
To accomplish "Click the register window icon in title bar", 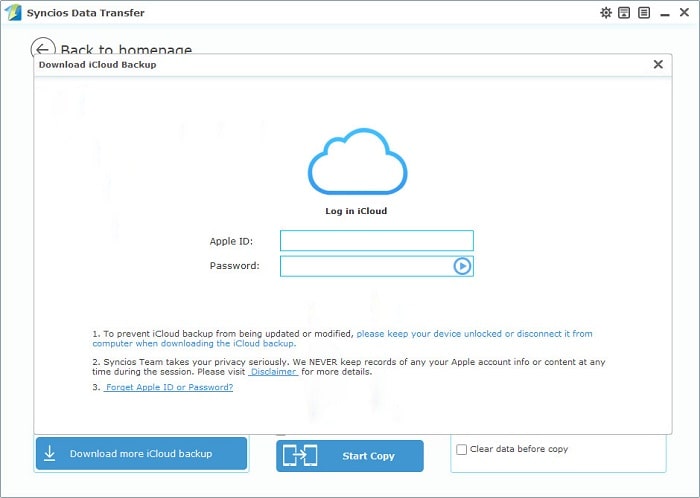I will tap(624, 12).
